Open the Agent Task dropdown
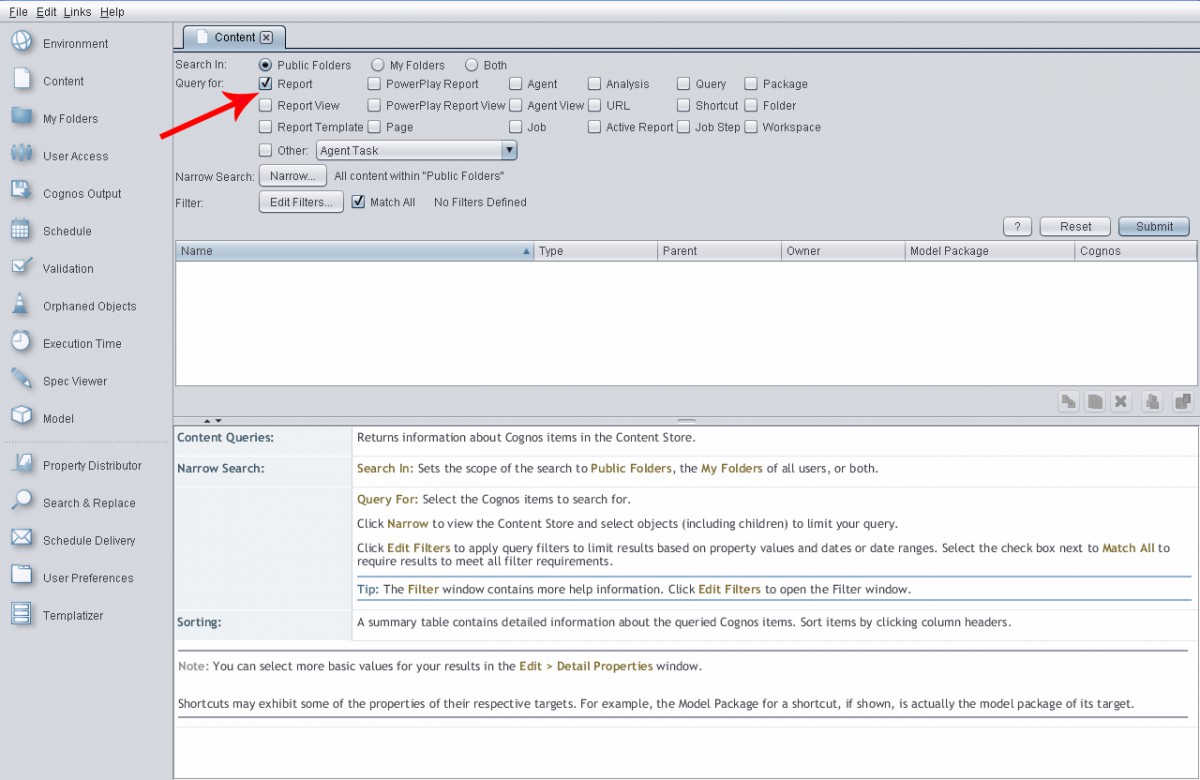Image resolution: width=1200 pixels, height=780 pixels. (x=416, y=150)
